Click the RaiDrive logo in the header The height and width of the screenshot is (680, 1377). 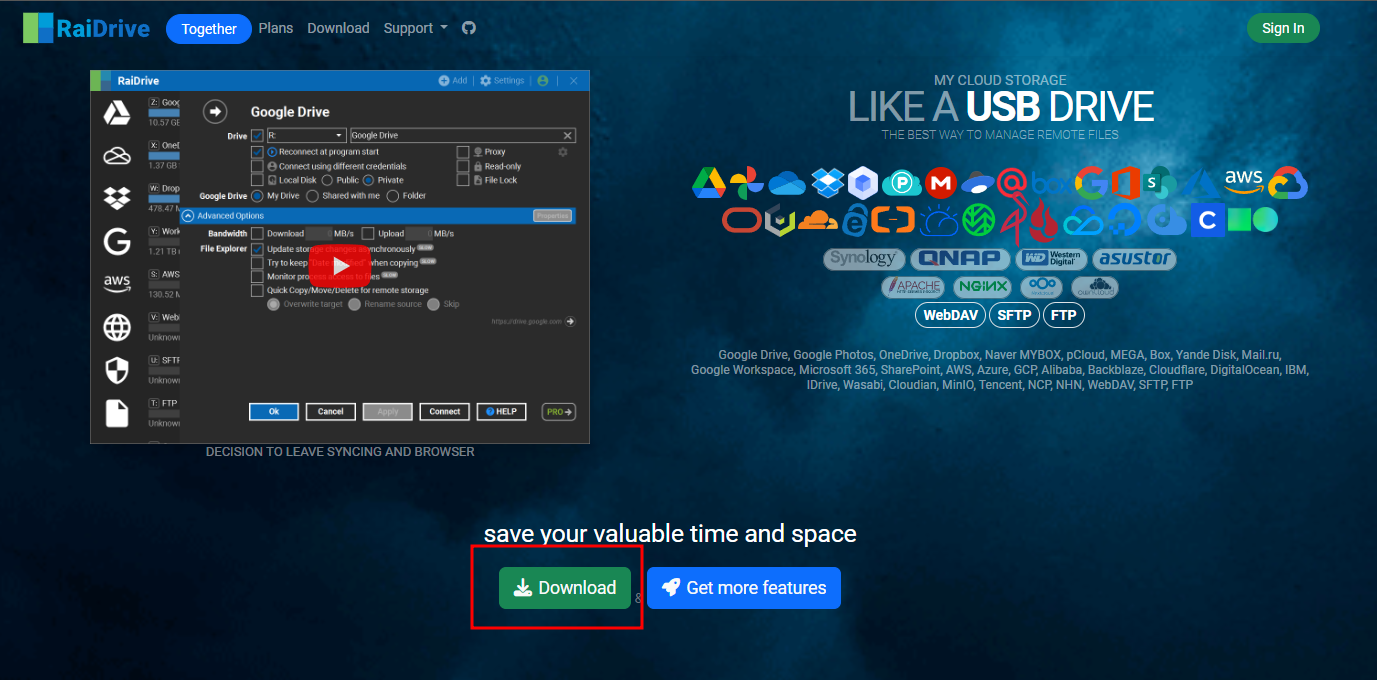pos(87,28)
